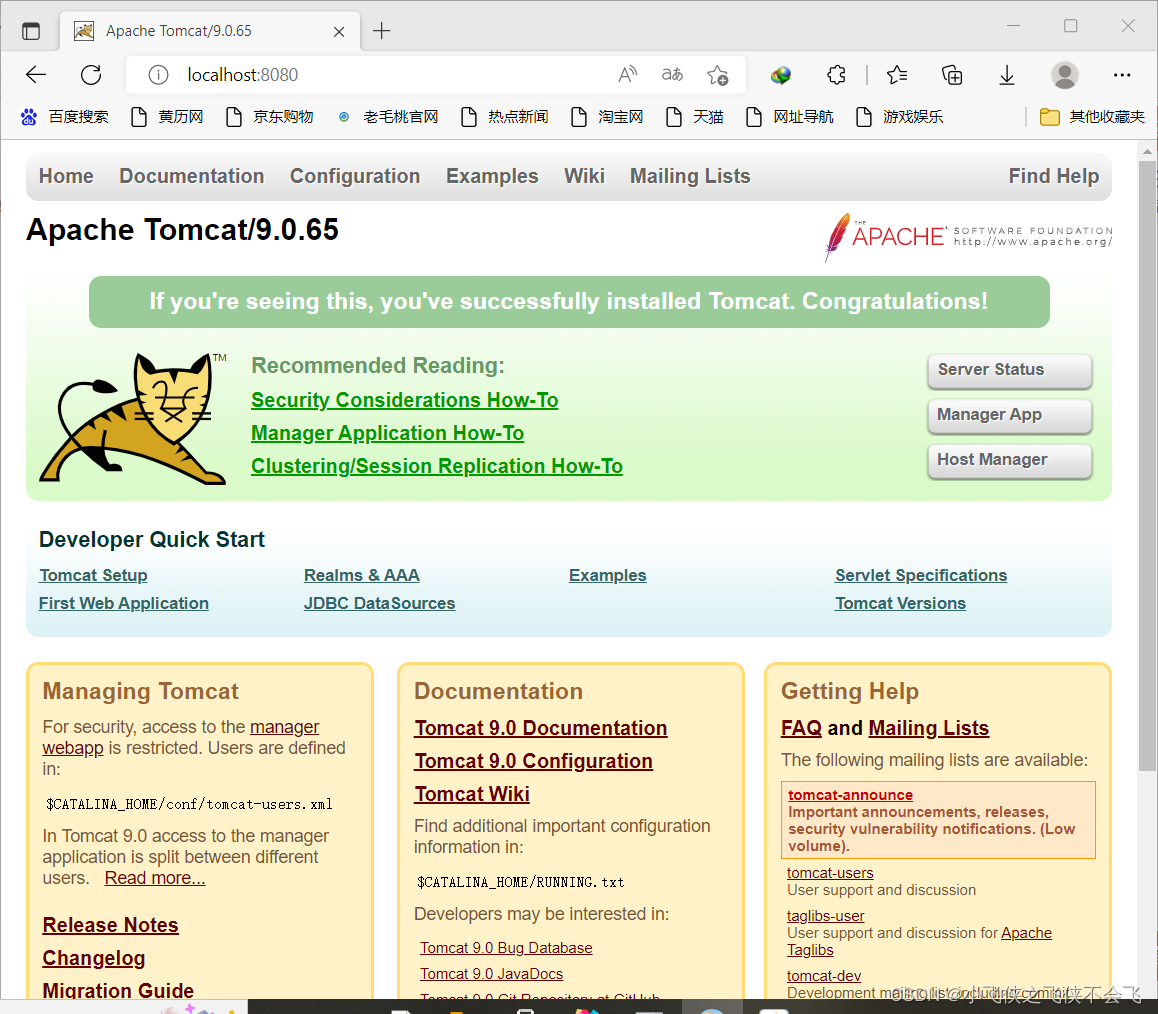Viewport: 1158px width, 1014px height.
Task: Click the translate page icon
Action: coord(672,75)
